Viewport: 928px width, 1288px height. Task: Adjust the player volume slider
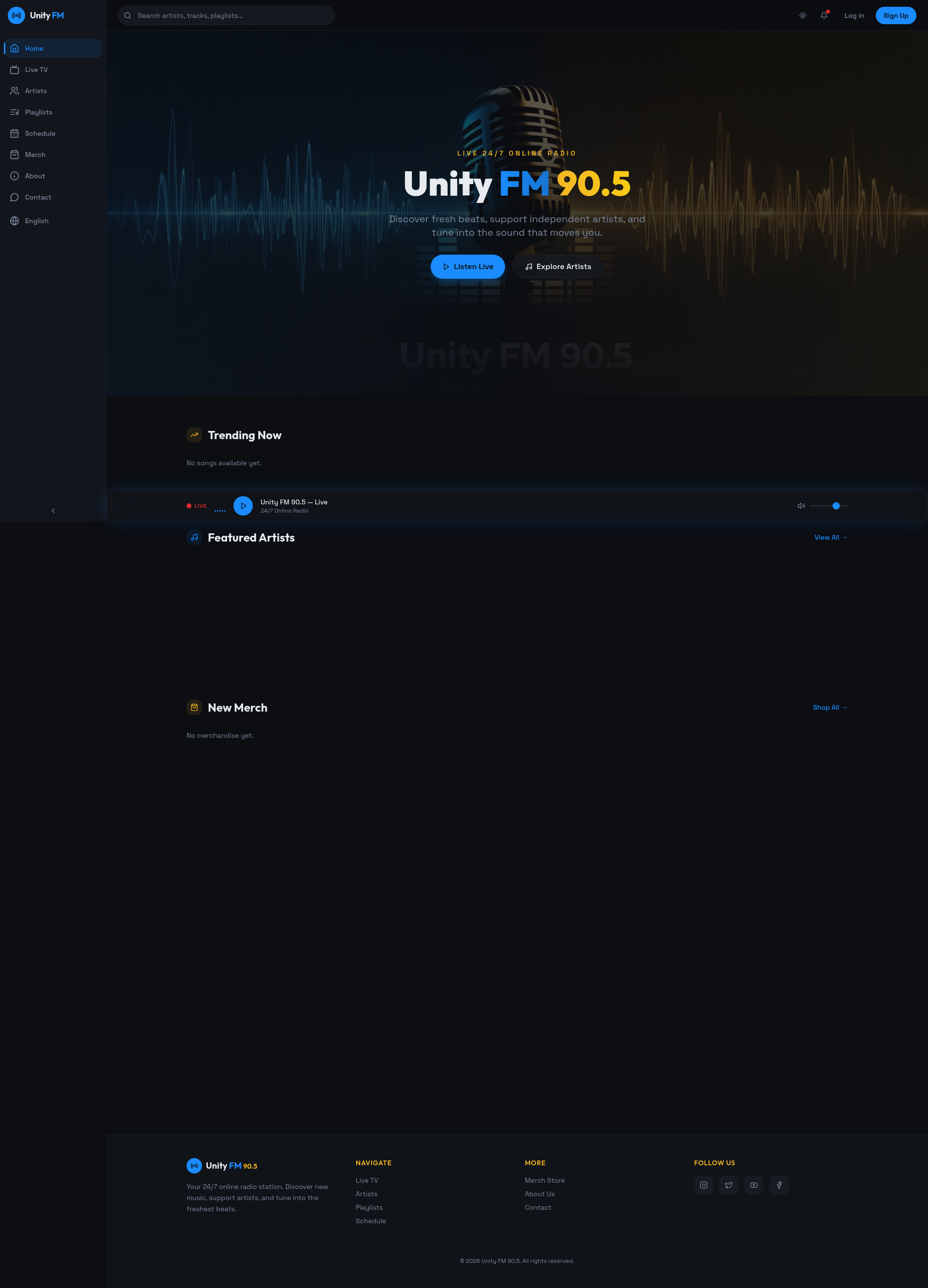click(x=828, y=506)
